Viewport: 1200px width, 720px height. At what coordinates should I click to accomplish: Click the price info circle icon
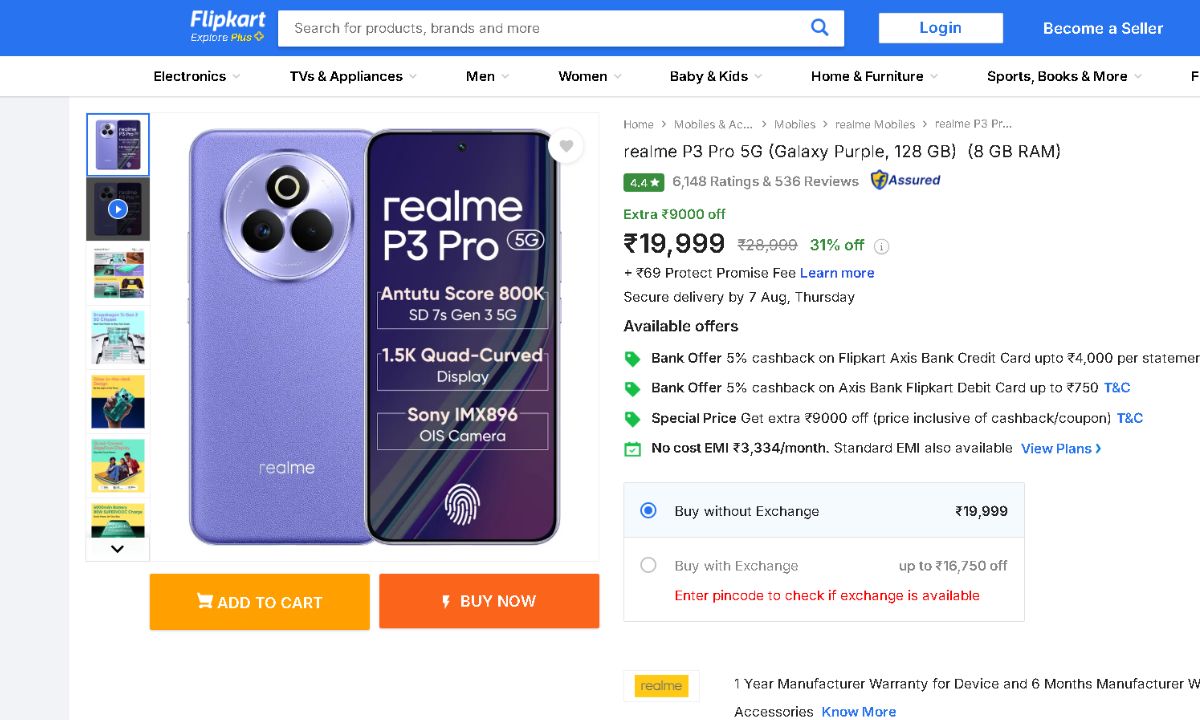click(x=881, y=246)
